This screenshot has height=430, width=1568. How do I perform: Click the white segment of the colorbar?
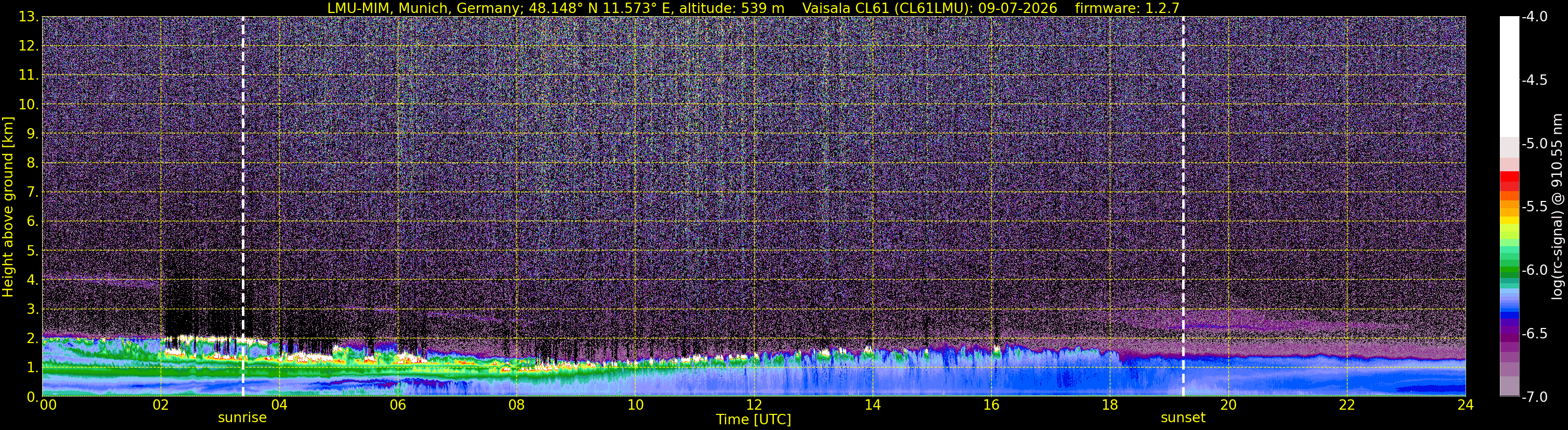click(x=1509, y=76)
